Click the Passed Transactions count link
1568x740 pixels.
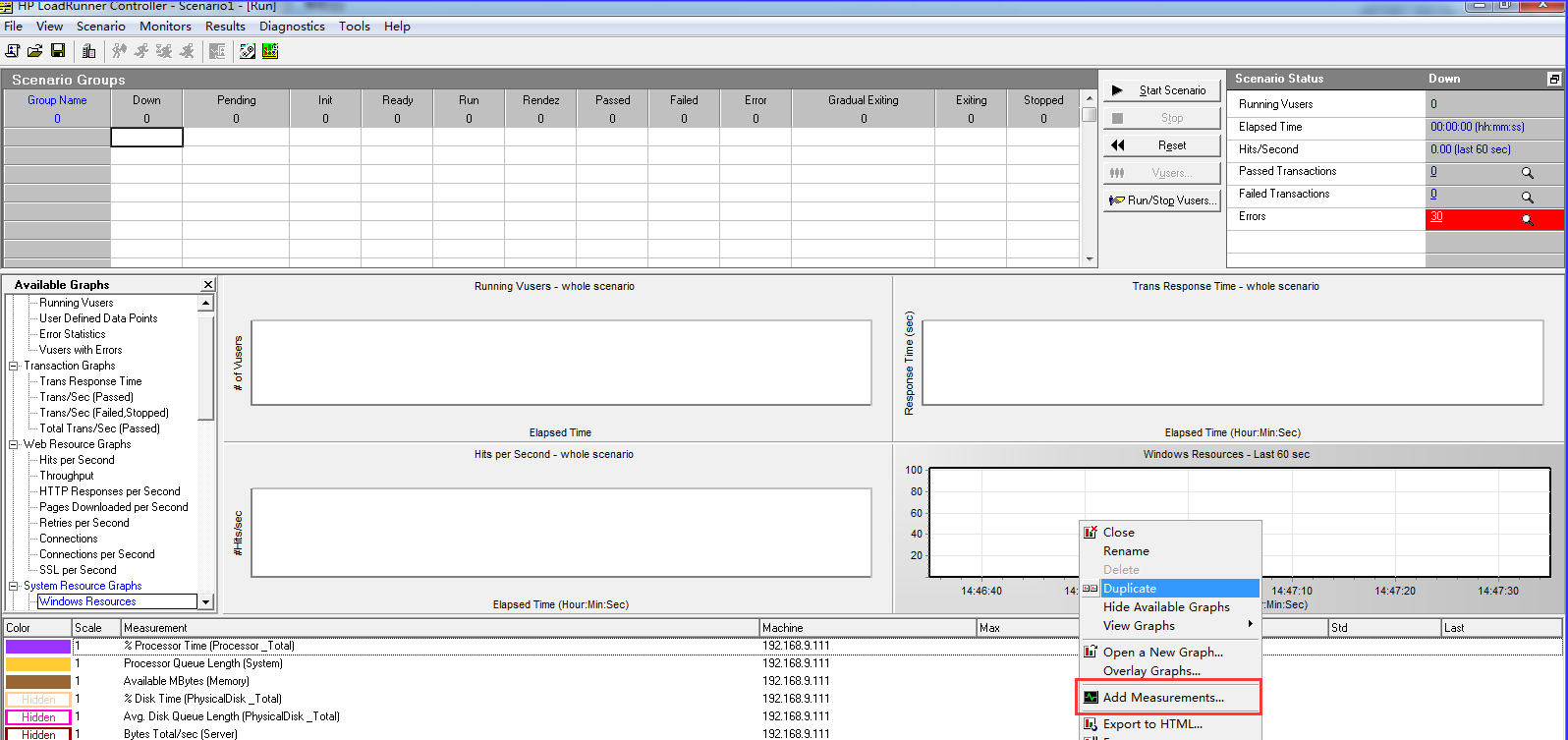pos(1433,172)
